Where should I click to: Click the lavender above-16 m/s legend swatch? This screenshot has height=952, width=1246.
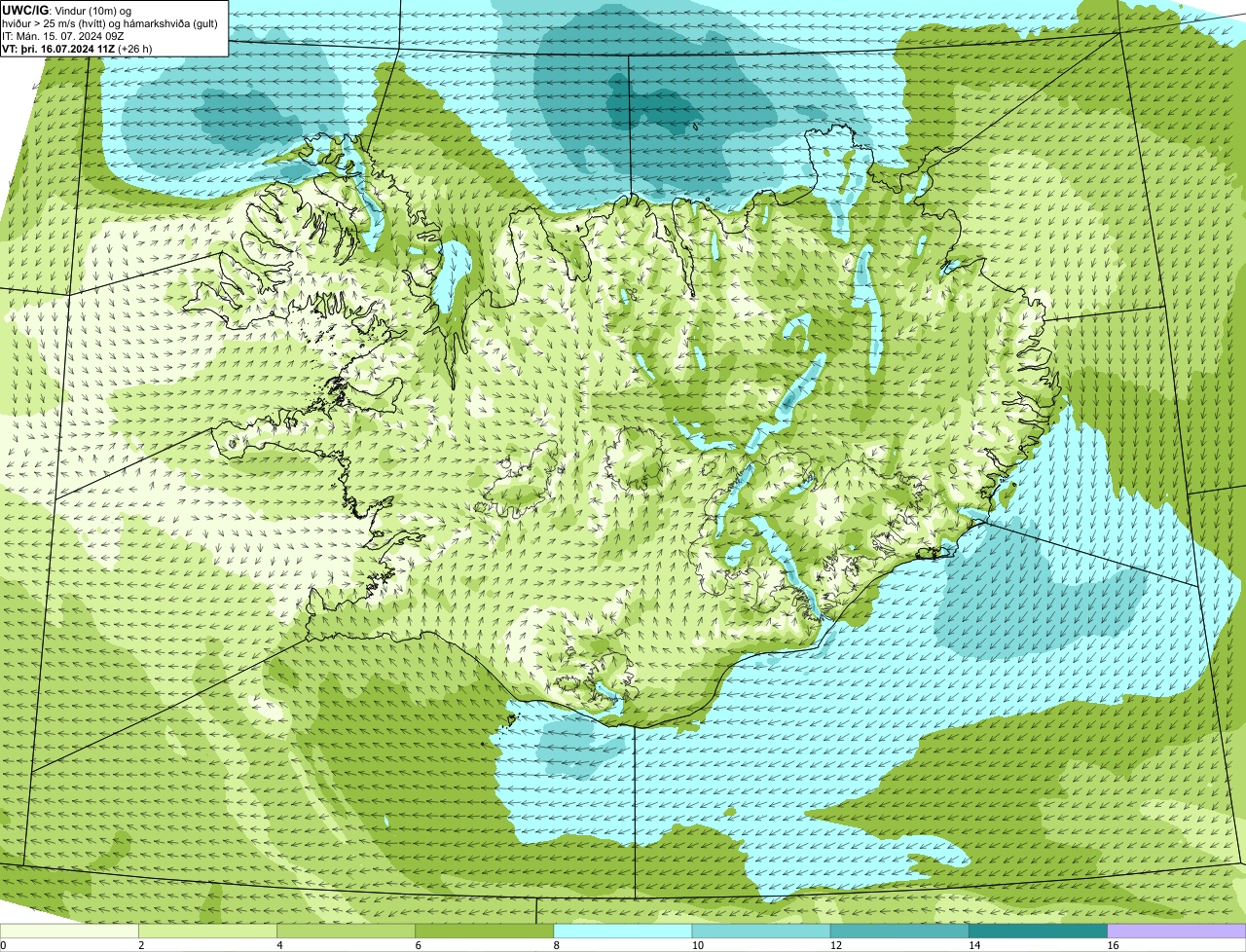click(x=1176, y=931)
